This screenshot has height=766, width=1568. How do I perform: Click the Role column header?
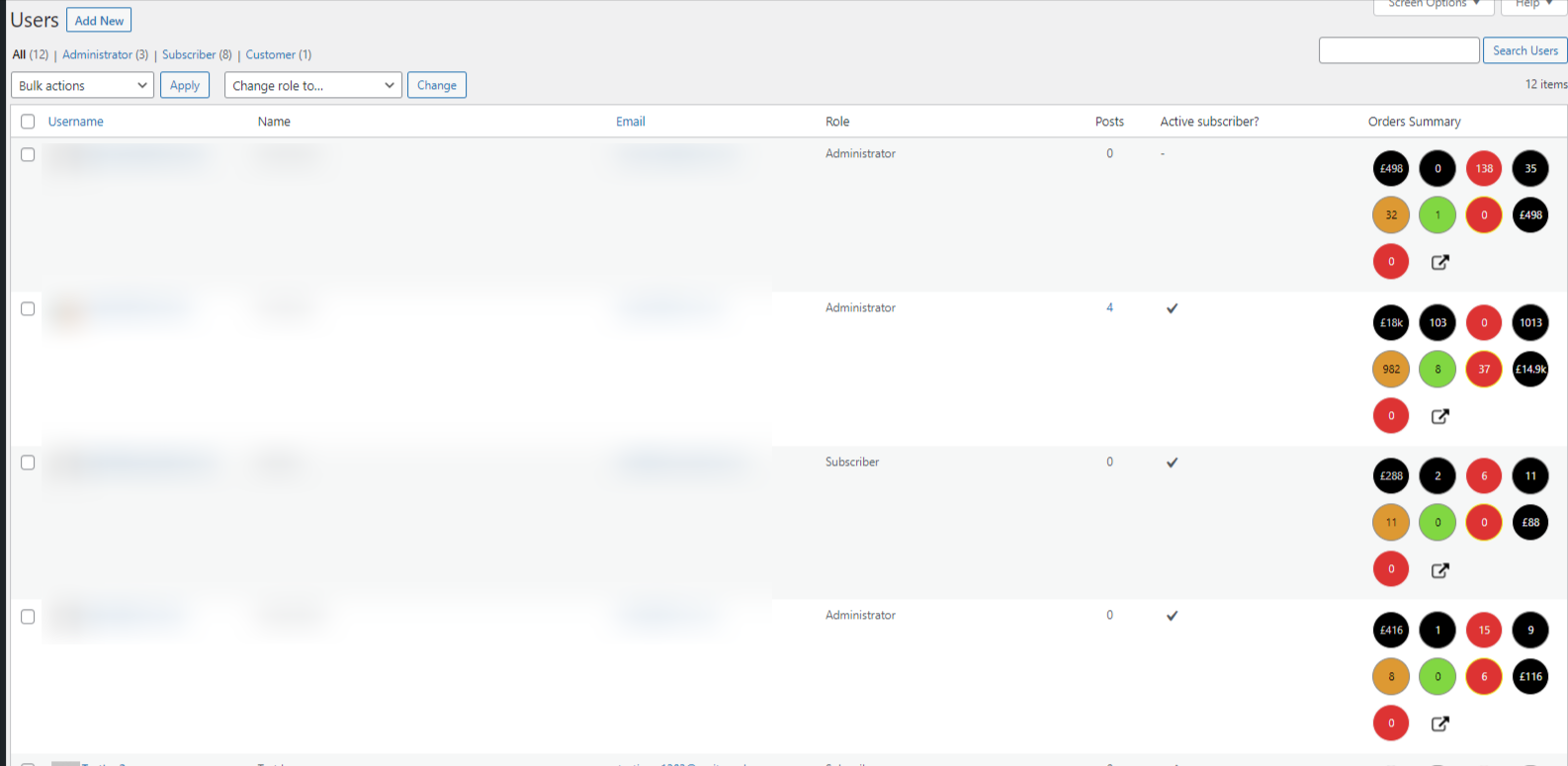pyautogui.click(x=837, y=122)
